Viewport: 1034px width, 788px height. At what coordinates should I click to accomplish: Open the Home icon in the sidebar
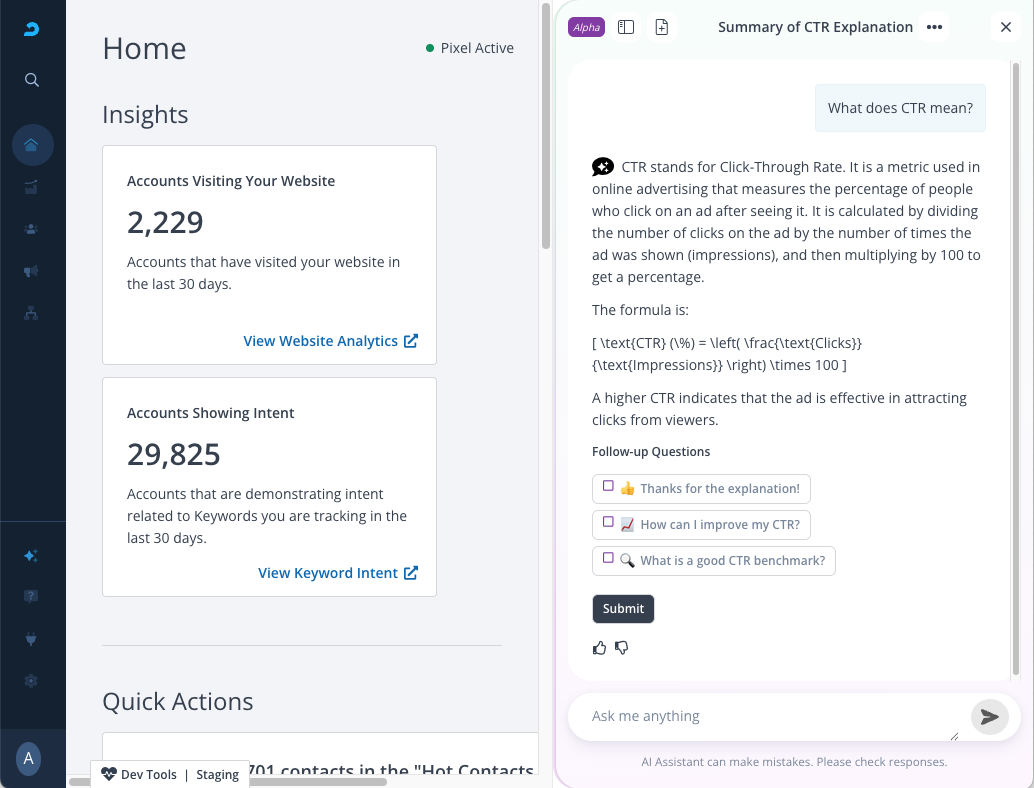32,145
